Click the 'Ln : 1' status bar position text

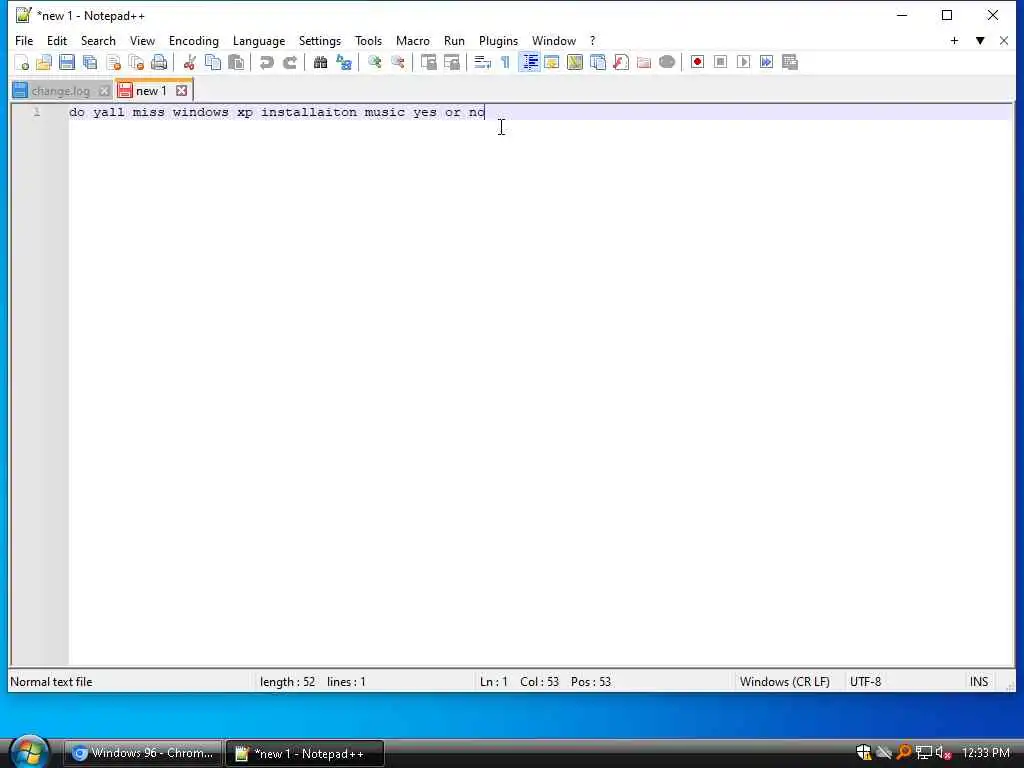coord(494,682)
